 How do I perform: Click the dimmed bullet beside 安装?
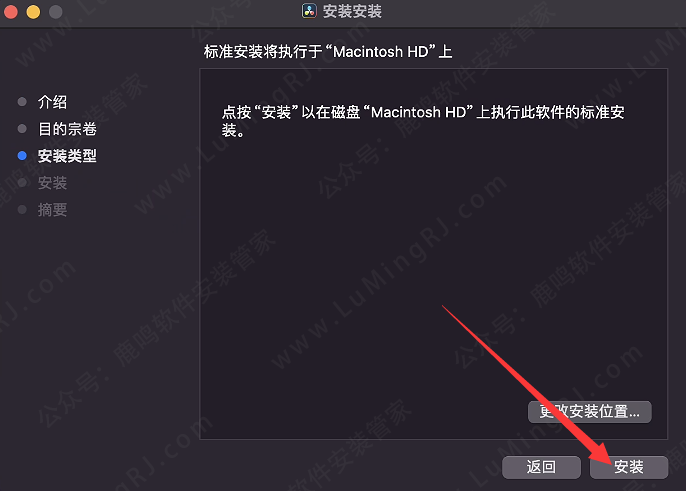tap(22, 183)
